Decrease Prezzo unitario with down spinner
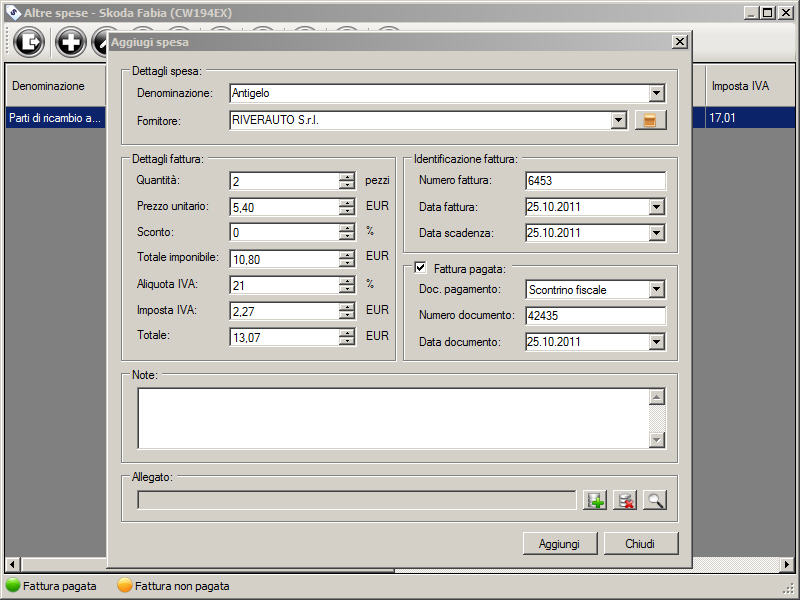800x600 pixels. 347,211
